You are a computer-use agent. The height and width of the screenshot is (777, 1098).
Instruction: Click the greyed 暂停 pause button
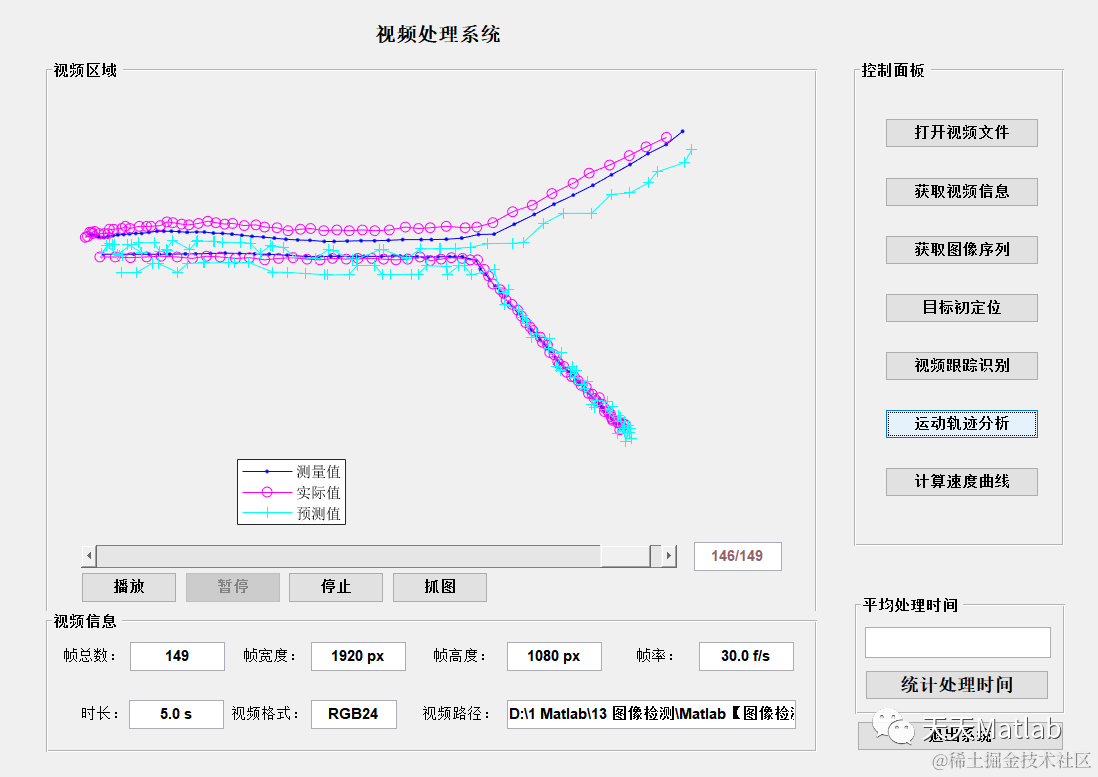pyautogui.click(x=232, y=587)
